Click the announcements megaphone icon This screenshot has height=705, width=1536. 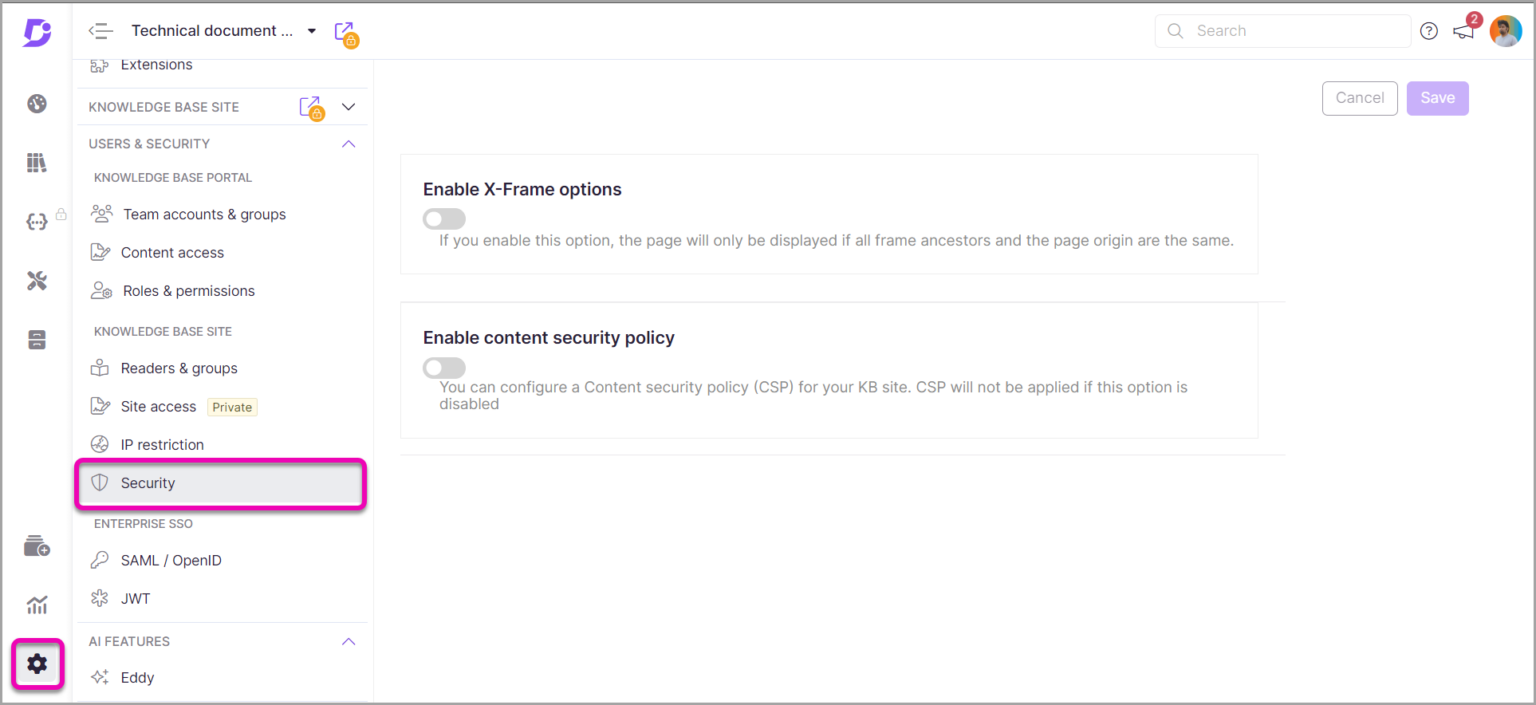1464,31
